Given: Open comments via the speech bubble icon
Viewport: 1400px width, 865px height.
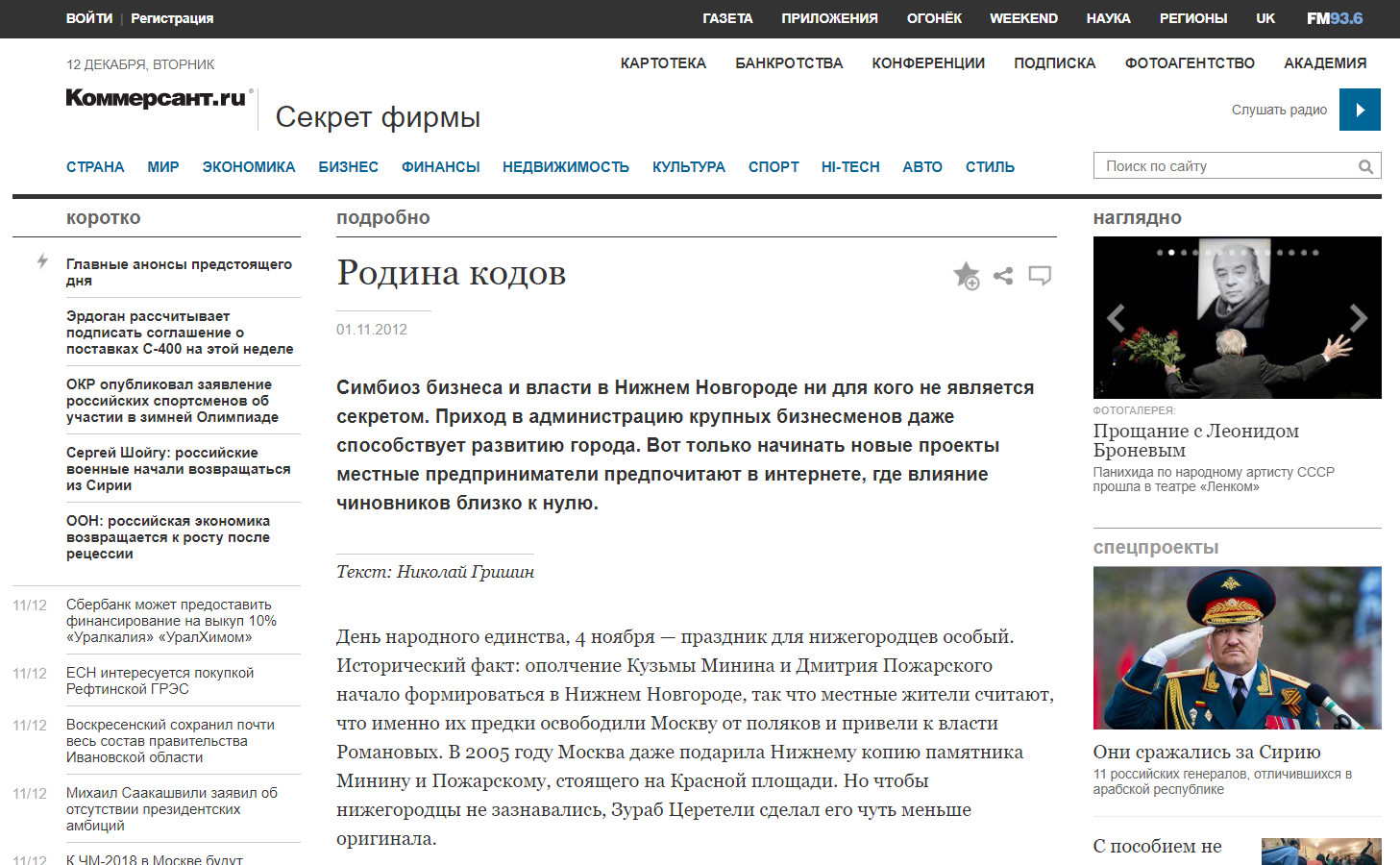Looking at the screenshot, I should (x=1040, y=276).
